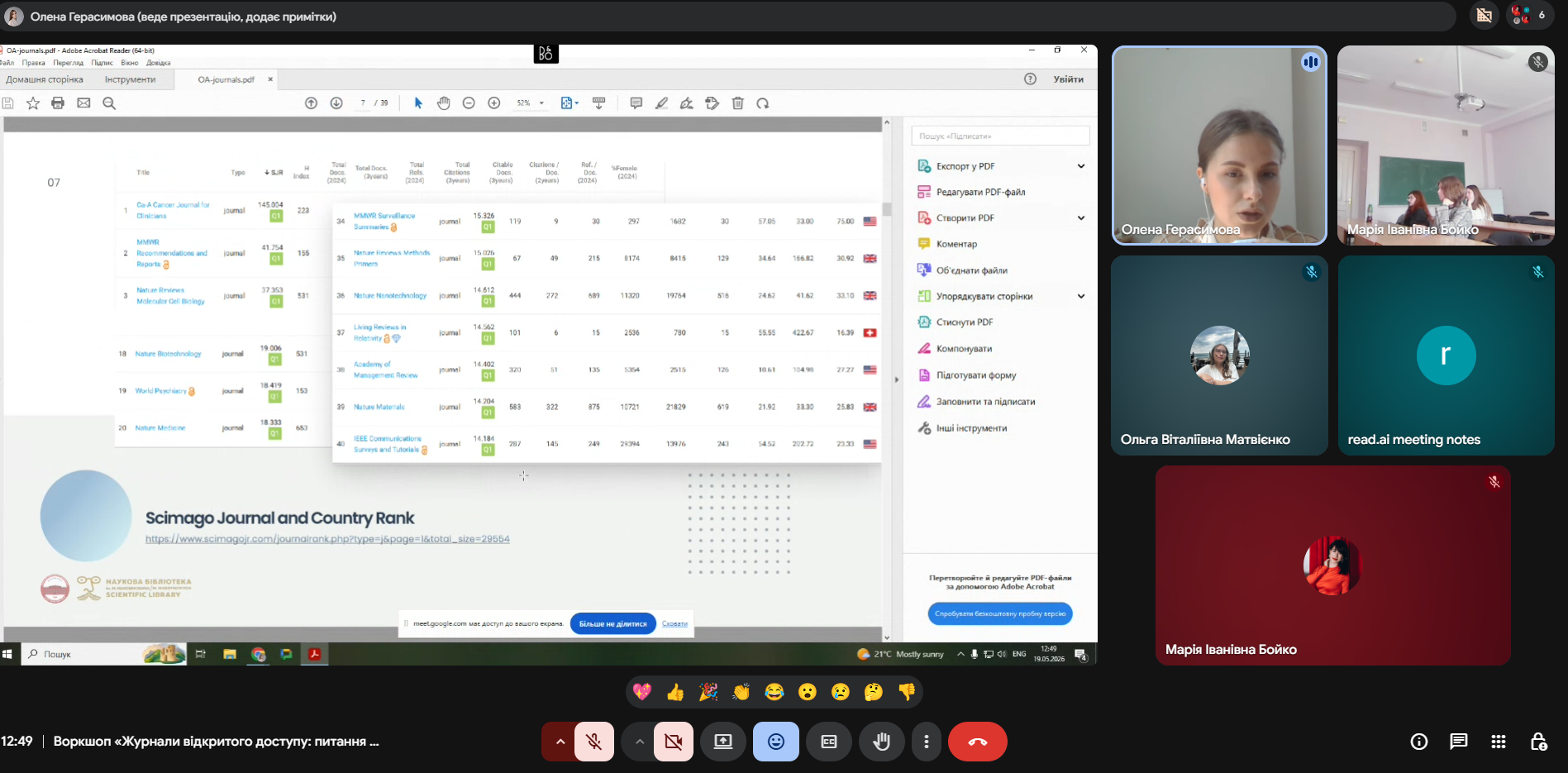Expand the Експорт у PDF section
This screenshot has height=773, width=1568.
pos(1080,166)
